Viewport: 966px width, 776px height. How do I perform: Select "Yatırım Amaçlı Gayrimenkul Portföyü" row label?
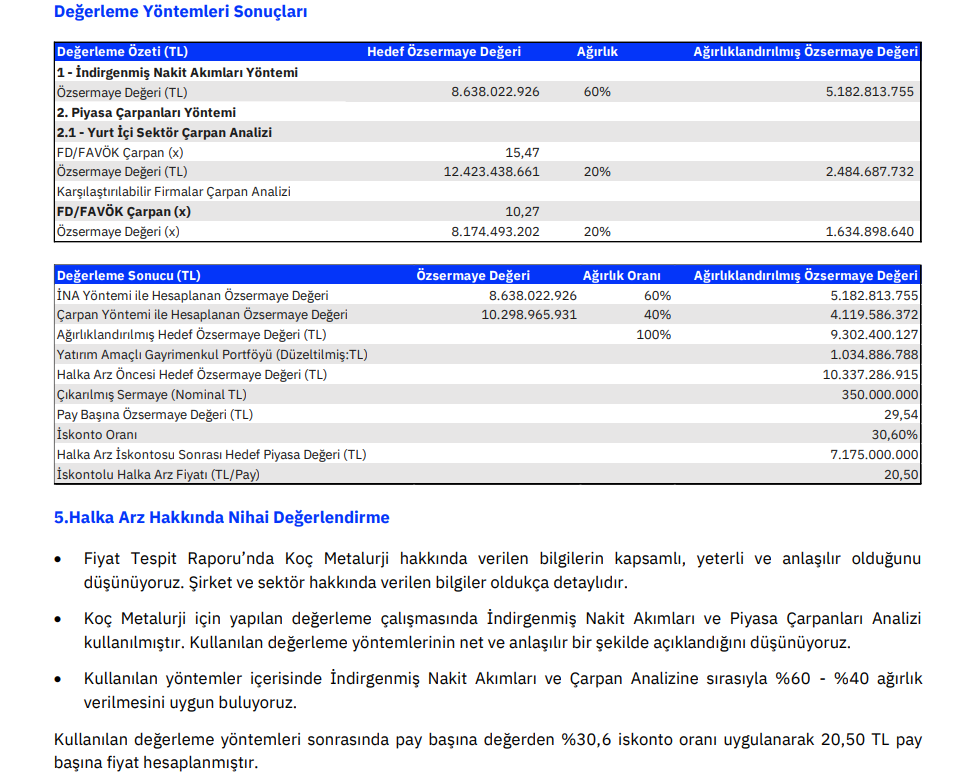coord(212,355)
